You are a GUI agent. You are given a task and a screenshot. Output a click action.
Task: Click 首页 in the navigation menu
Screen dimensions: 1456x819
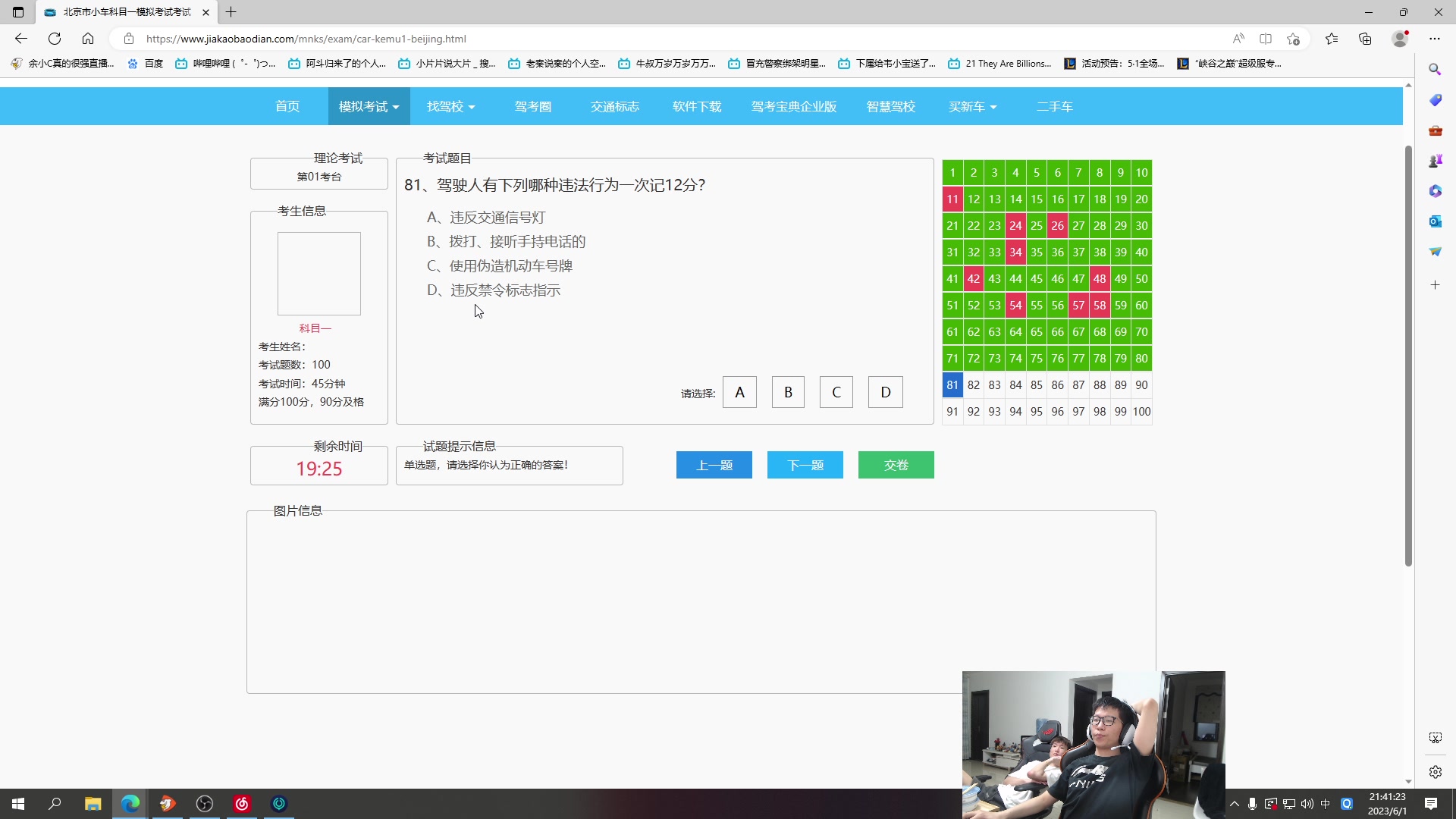(287, 106)
